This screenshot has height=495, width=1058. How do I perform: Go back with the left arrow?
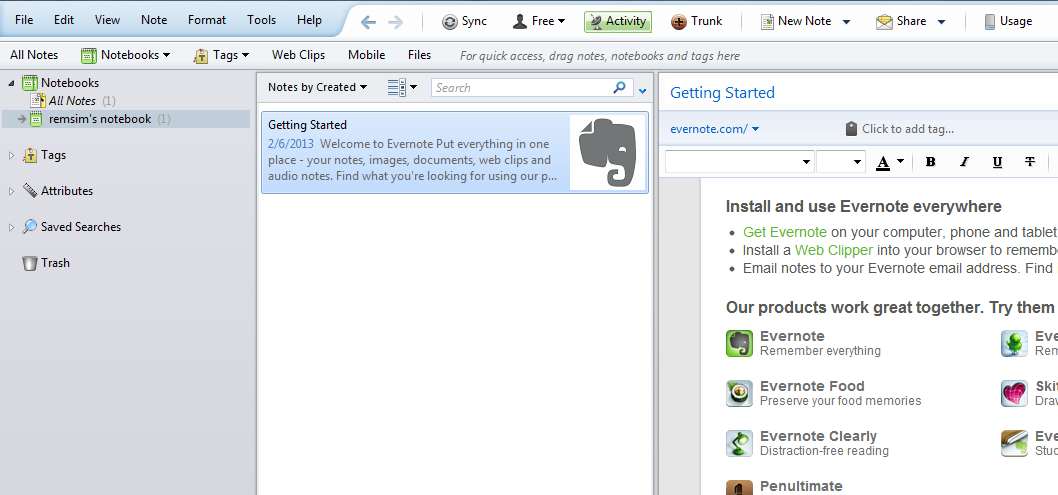click(x=368, y=22)
